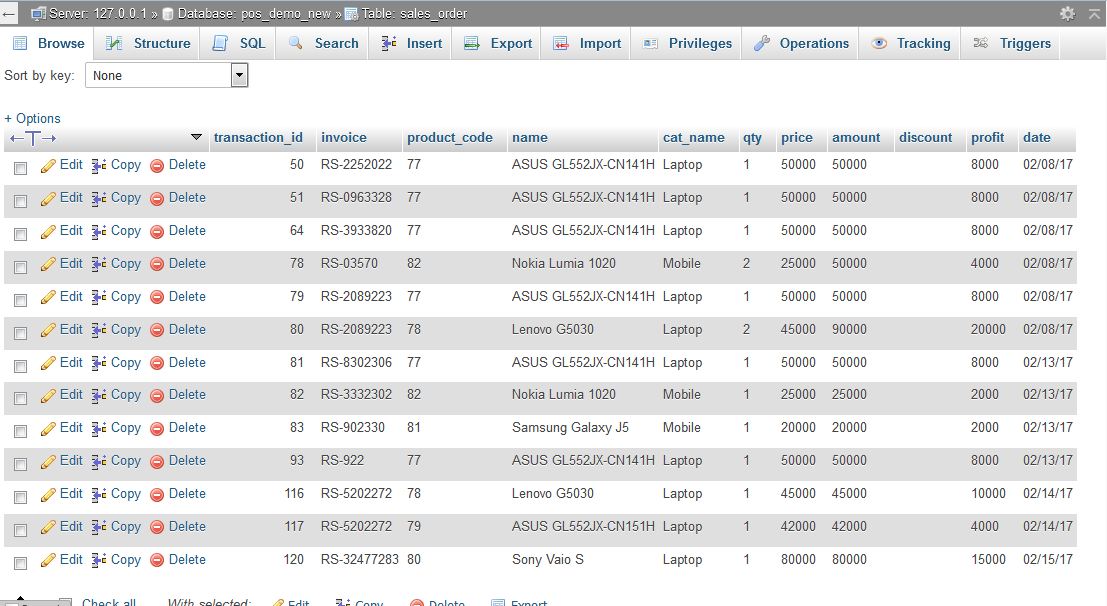Click the Browse tab table icon
The image size is (1107, 606).
tap(20, 44)
